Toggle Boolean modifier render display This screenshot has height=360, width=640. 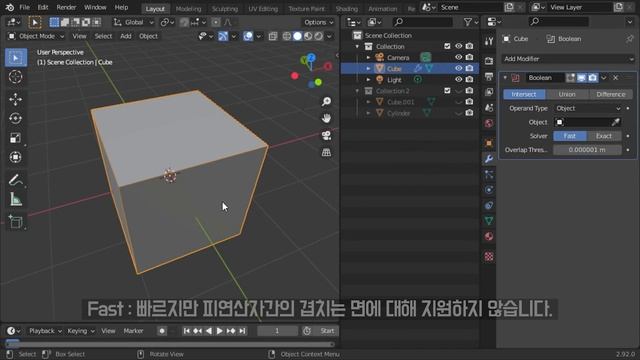coord(593,78)
